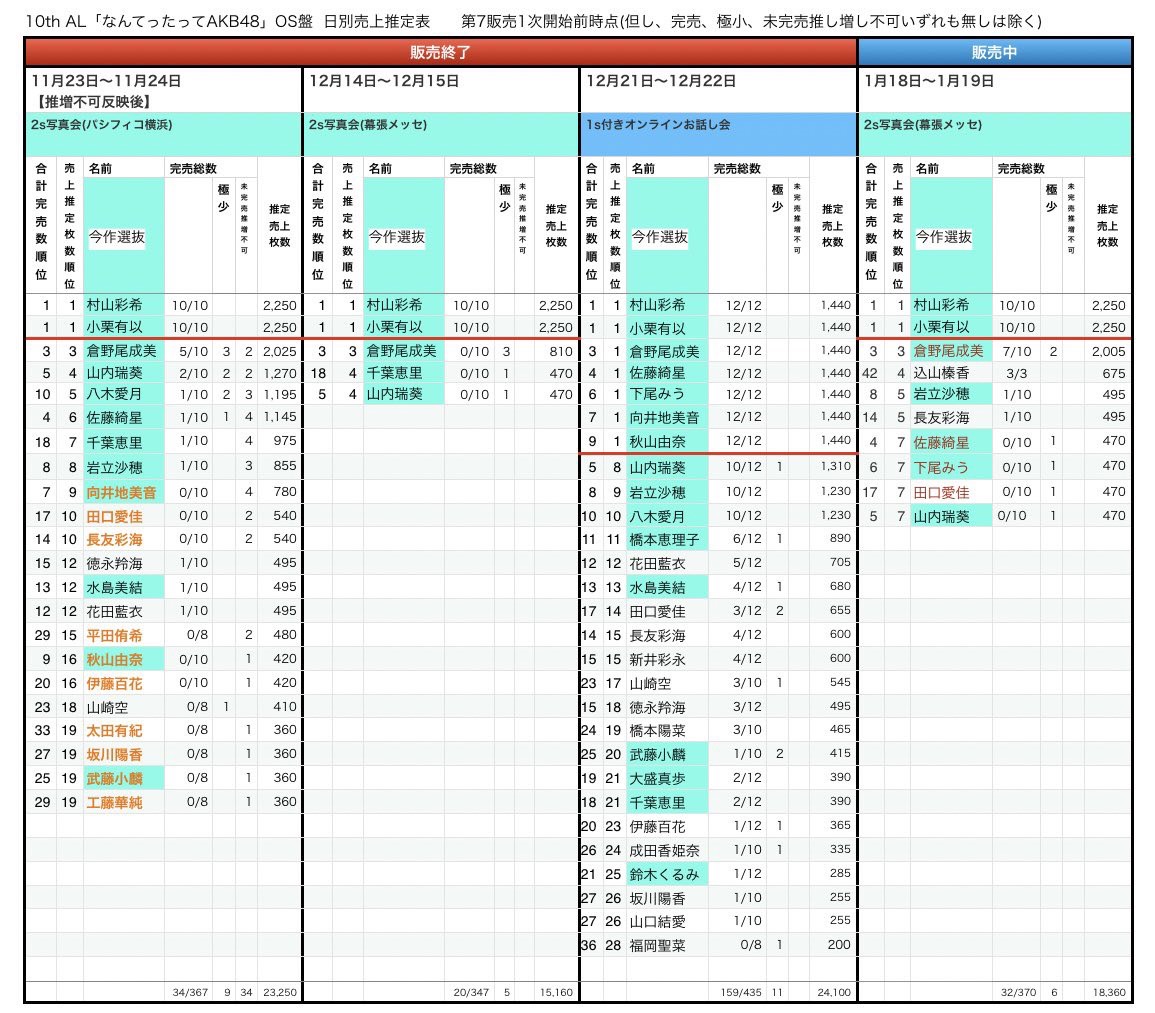Select the 1月18日～1月19日 date header
Viewport: 1155px width, 1013px height.
click(x=929, y=81)
